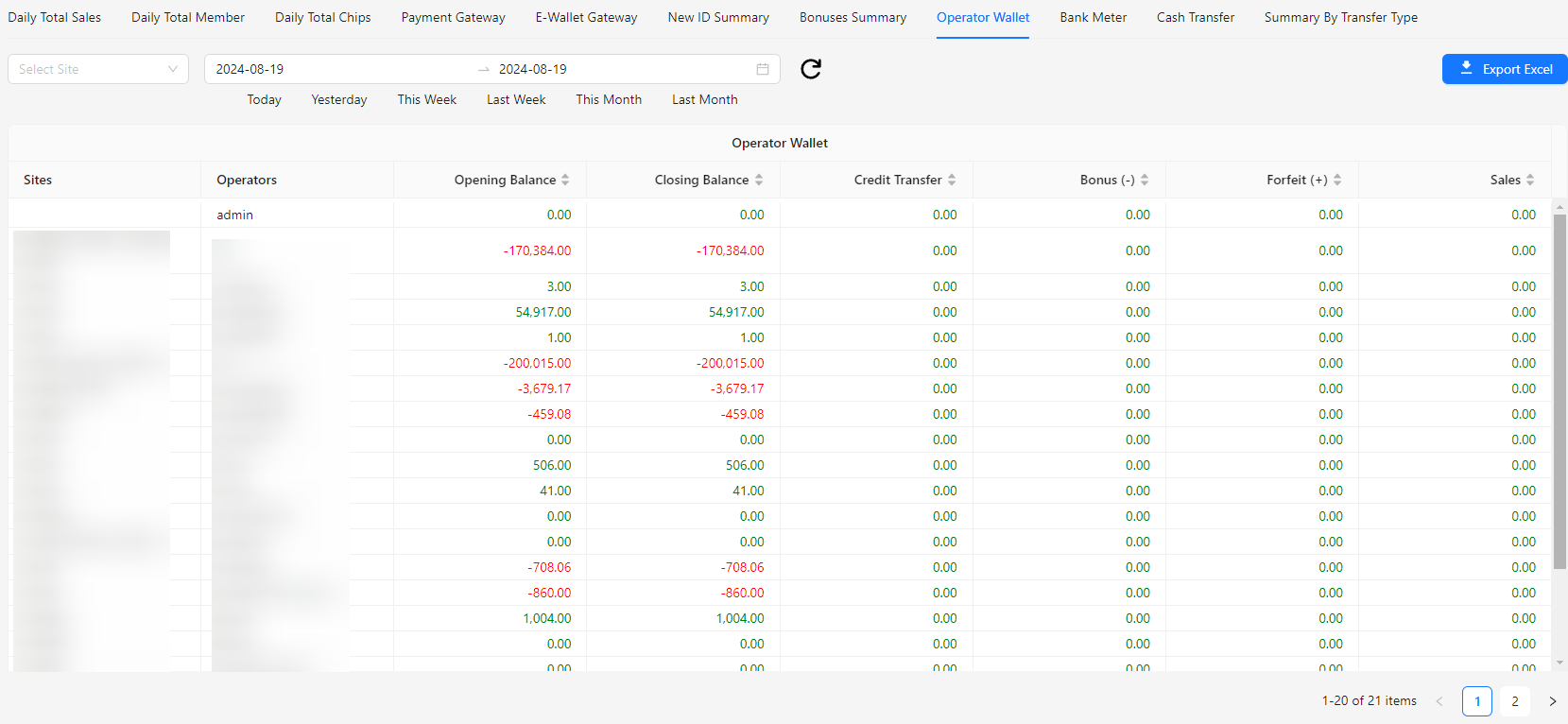
Task: Click the refresh reload icon
Action: [x=811, y=69]
